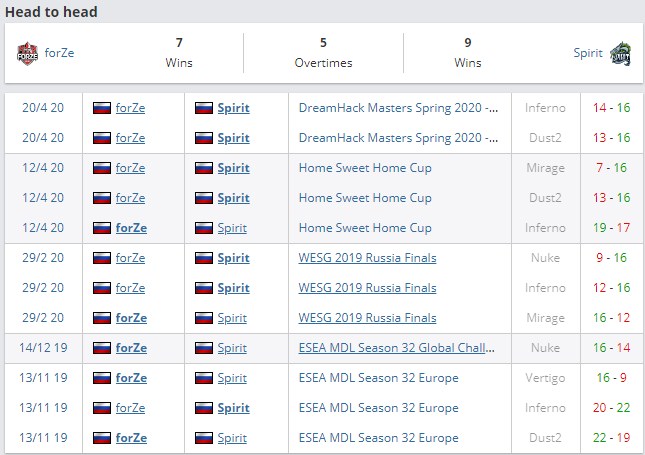This screenshot has height=455, width=645.
Task: Click Spirit's Russian flag in first row
Action: [204, 108]
